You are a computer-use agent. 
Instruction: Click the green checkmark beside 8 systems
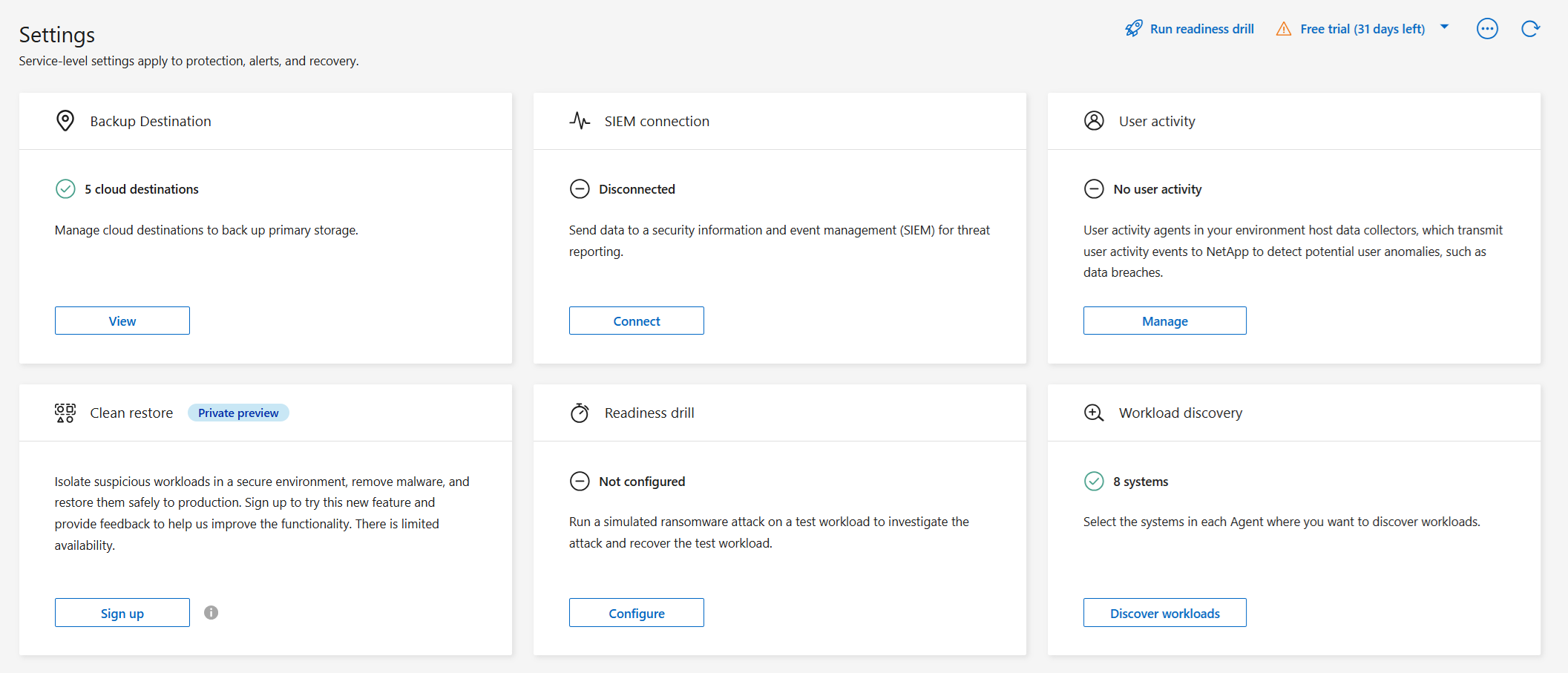click(1094, 481)
